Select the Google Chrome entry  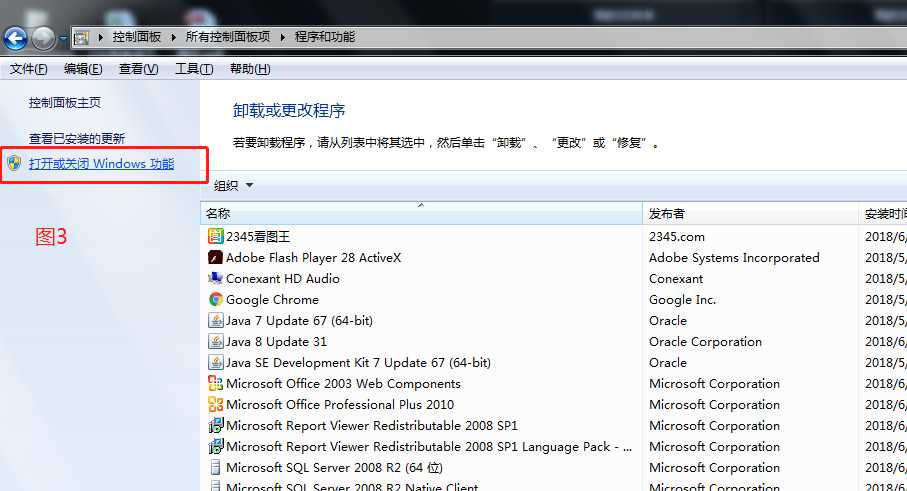272,300
